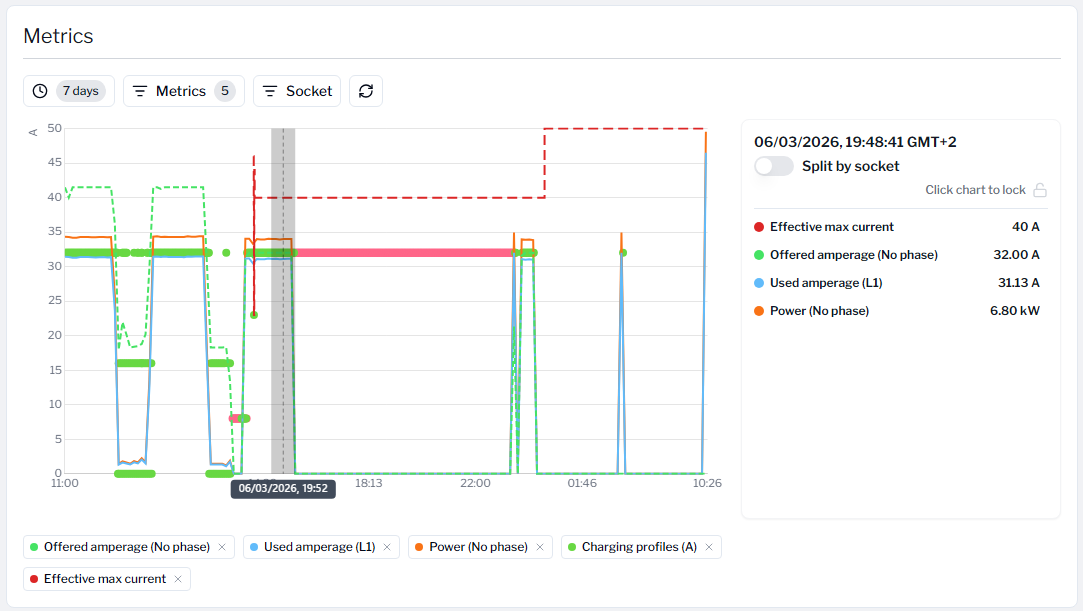Image resolution: width=1083 pixels, height=611 pixels.
Task: Open the Metrics filter dropdown
Action: [x=183, y=91]
